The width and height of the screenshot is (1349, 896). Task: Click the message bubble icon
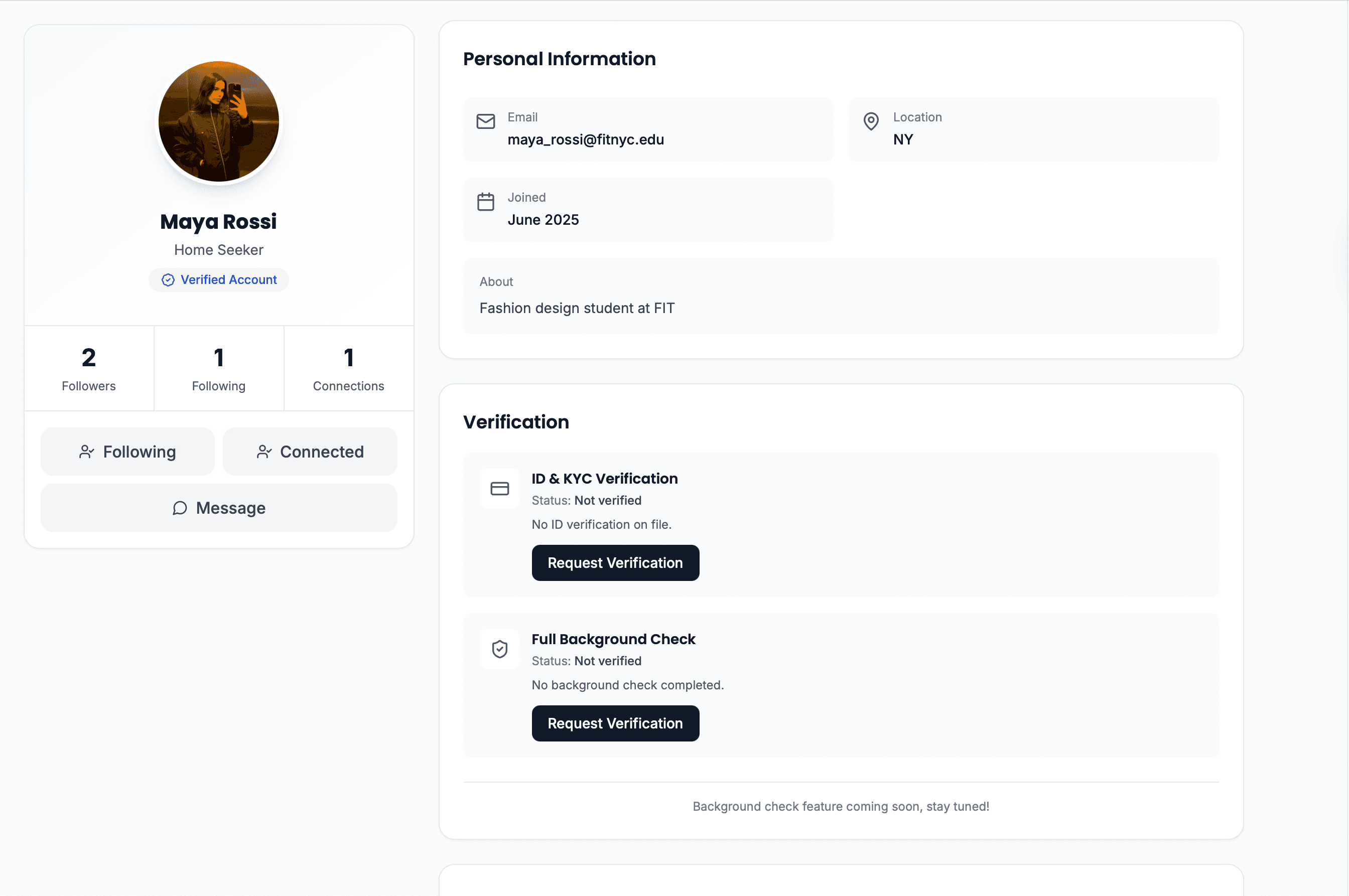point(180,508)
